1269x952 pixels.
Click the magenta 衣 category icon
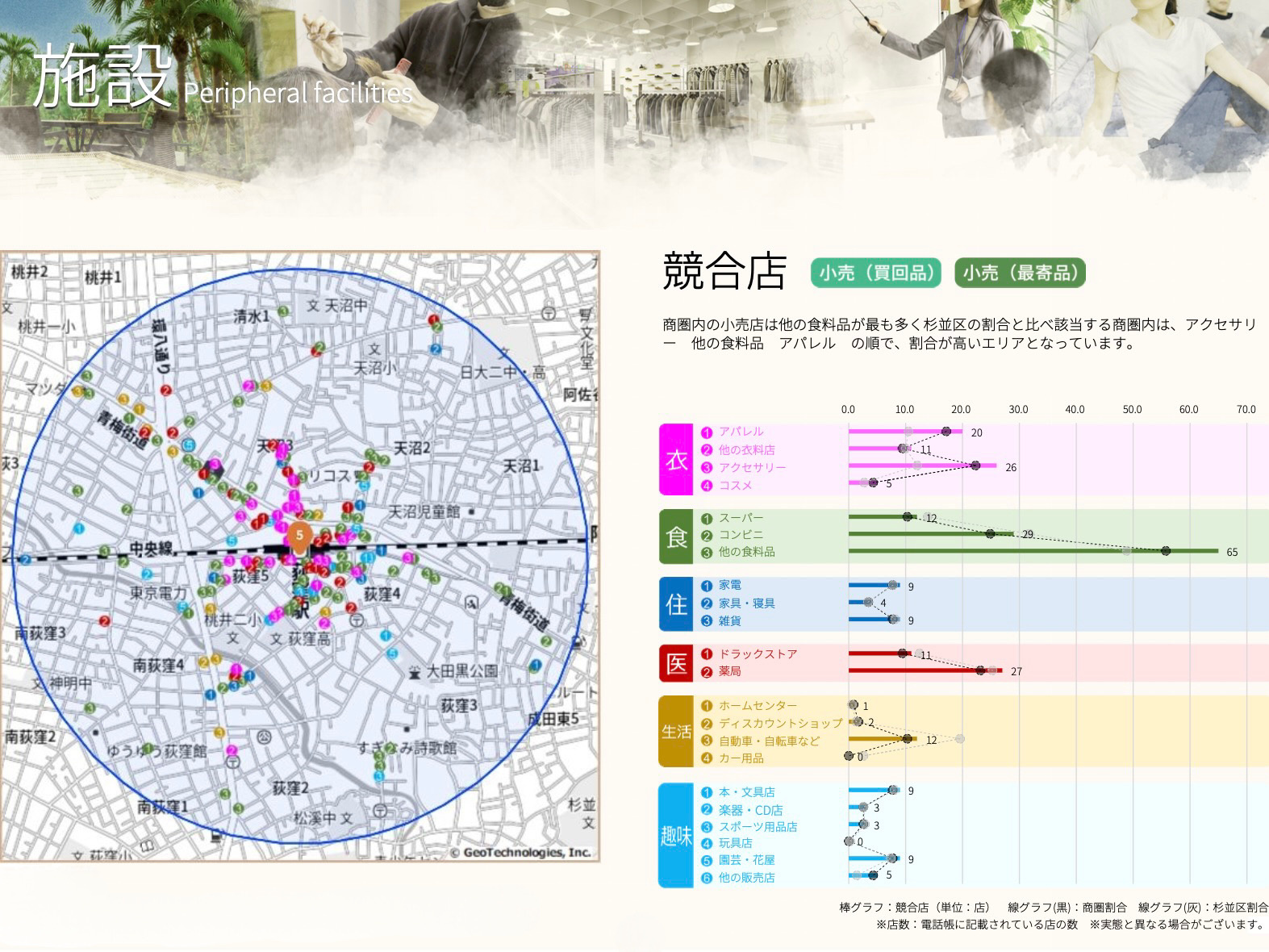point(676,459)
